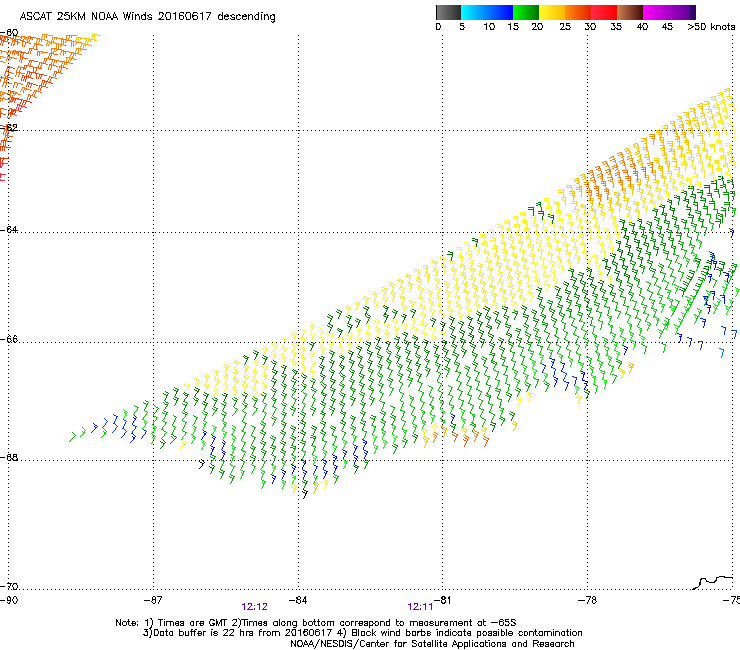Click the purple 40-50 knots color segment
This screenshot has width=740, height=650.
click(669, 12)
